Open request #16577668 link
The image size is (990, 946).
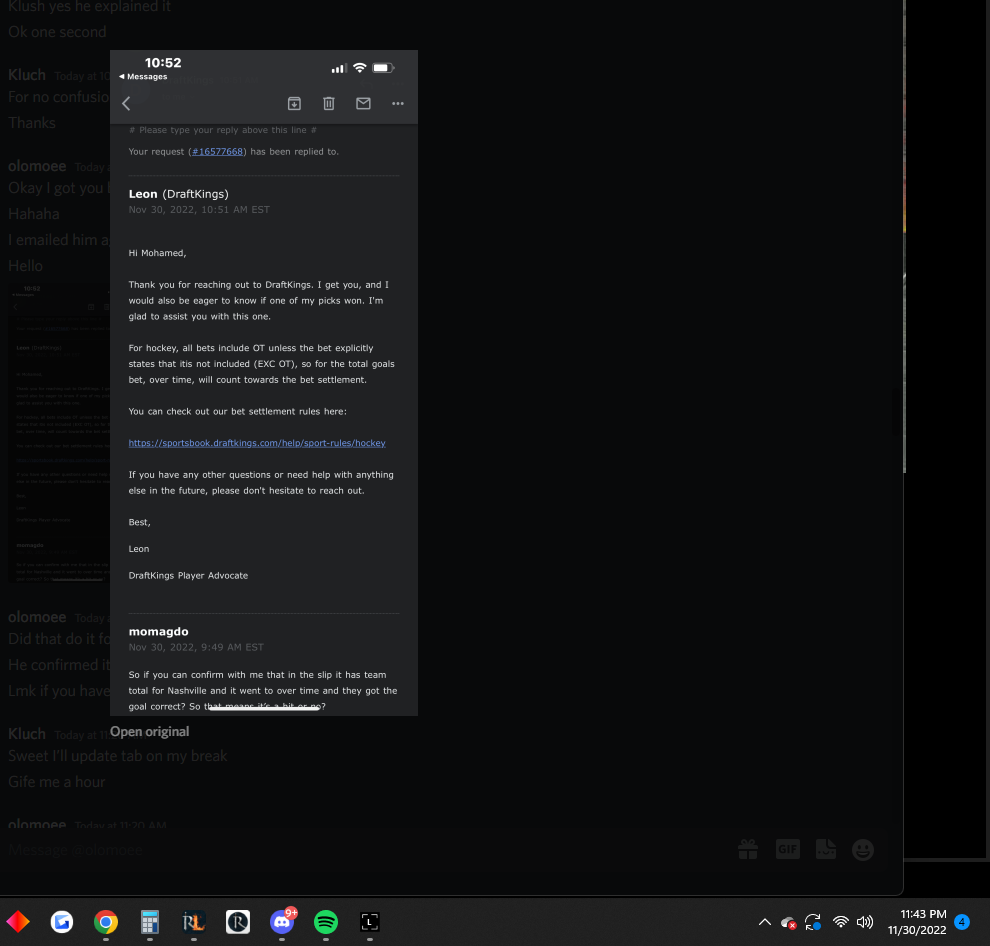coord(218,152)
